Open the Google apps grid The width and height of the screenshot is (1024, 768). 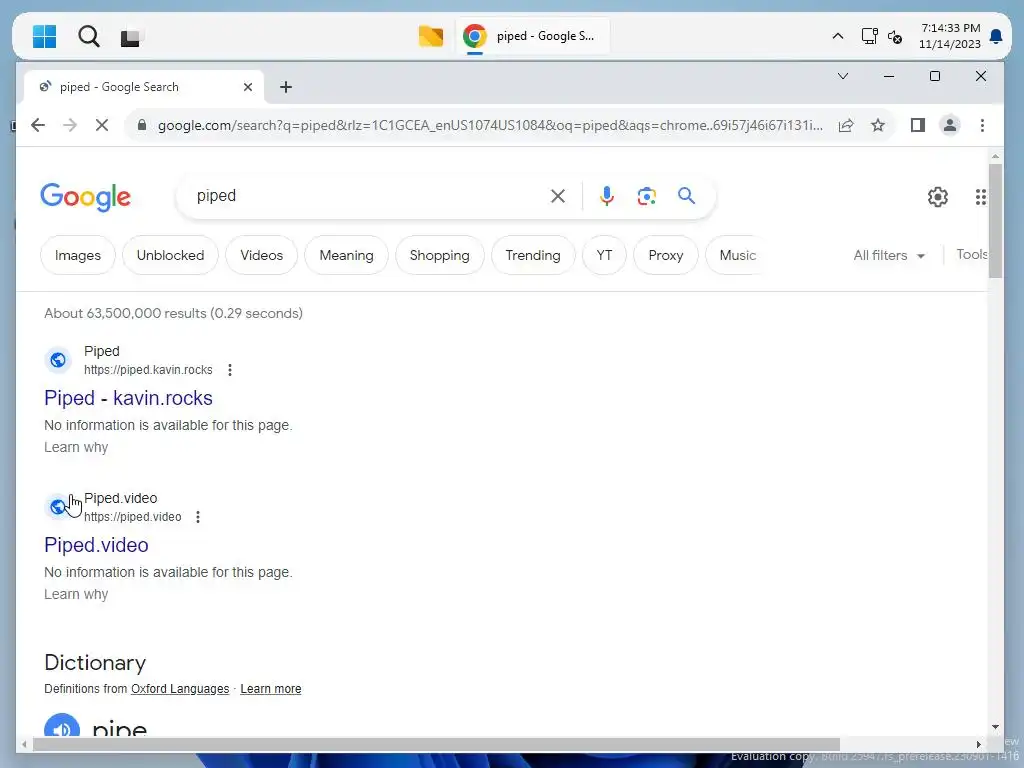click(981, 197)
